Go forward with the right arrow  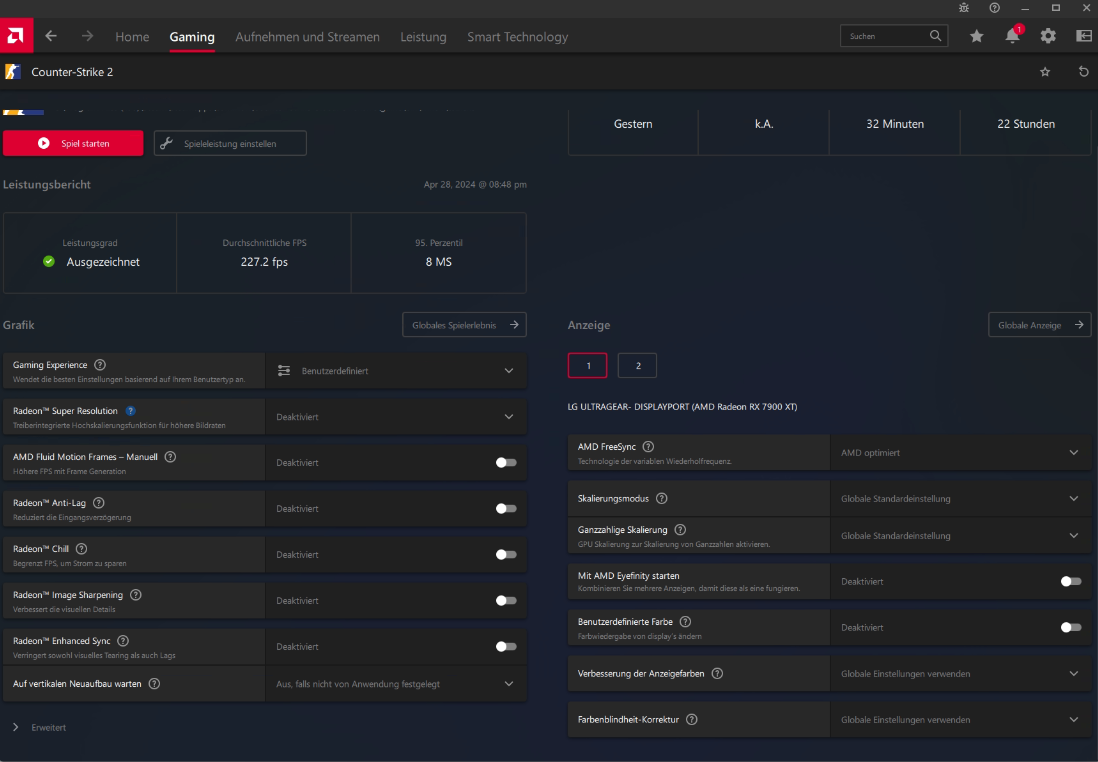tap(87, 36)
